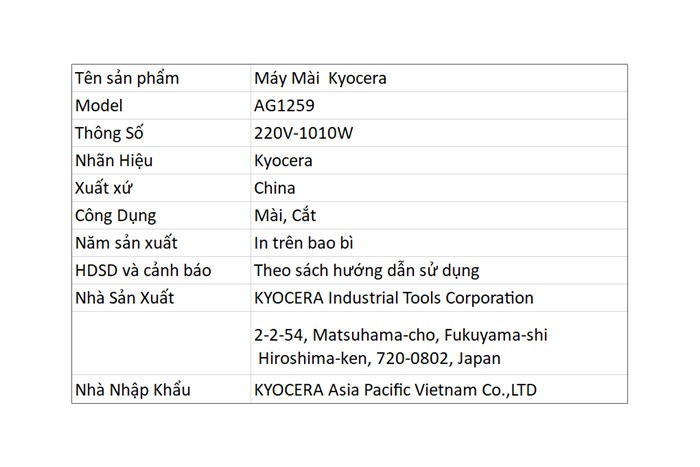The width and height of the screenshot is (700, 467).
Task: Select the 'Kyocera' brand value cell
Action: [439, 161]
